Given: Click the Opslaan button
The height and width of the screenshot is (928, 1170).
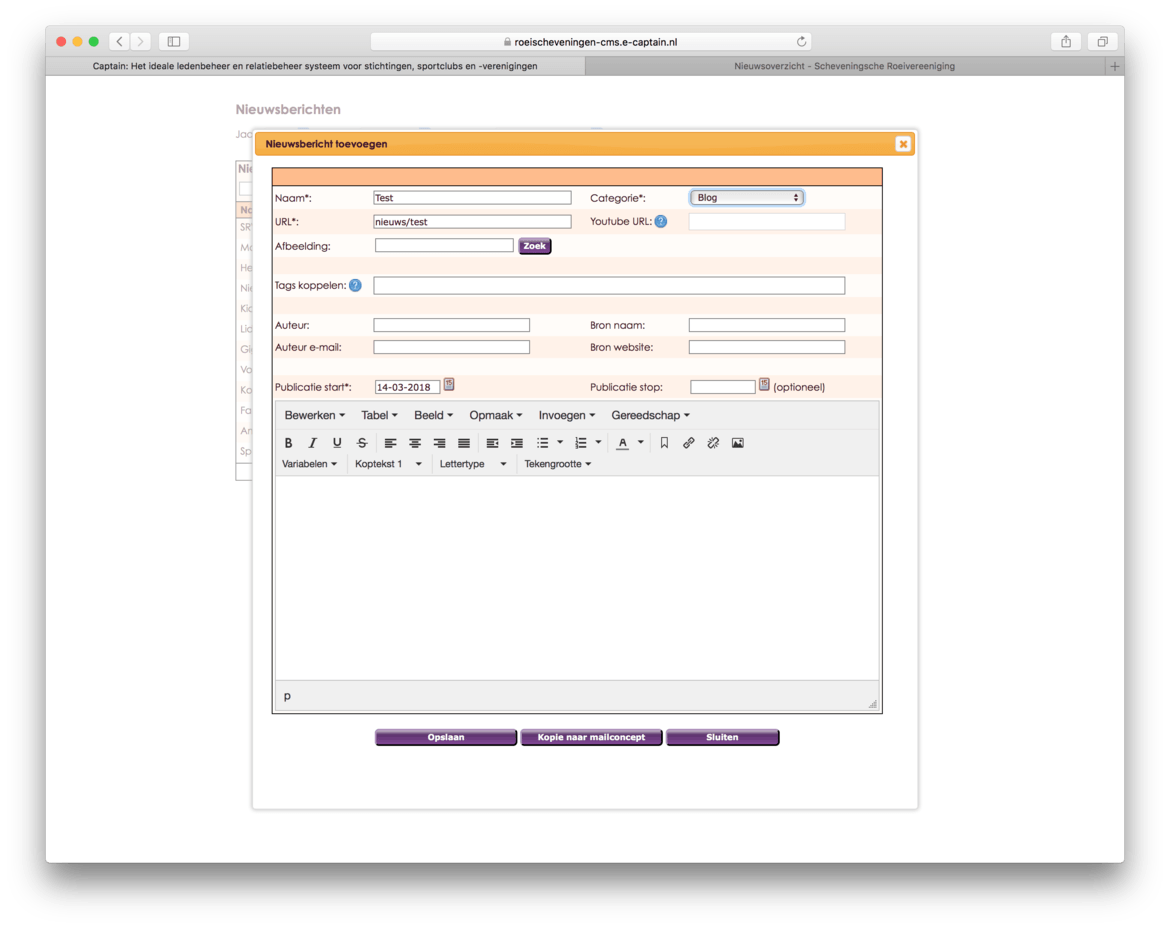Looking at the screenshot, I should click(x=446, y=738).
